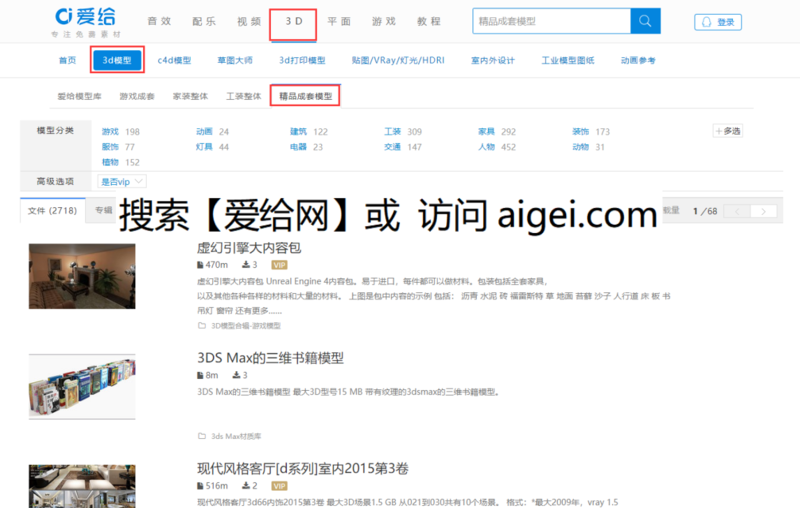Open the 音效 top navigation item
Viewport: 800px width, 508px height.
click(159, 21)
